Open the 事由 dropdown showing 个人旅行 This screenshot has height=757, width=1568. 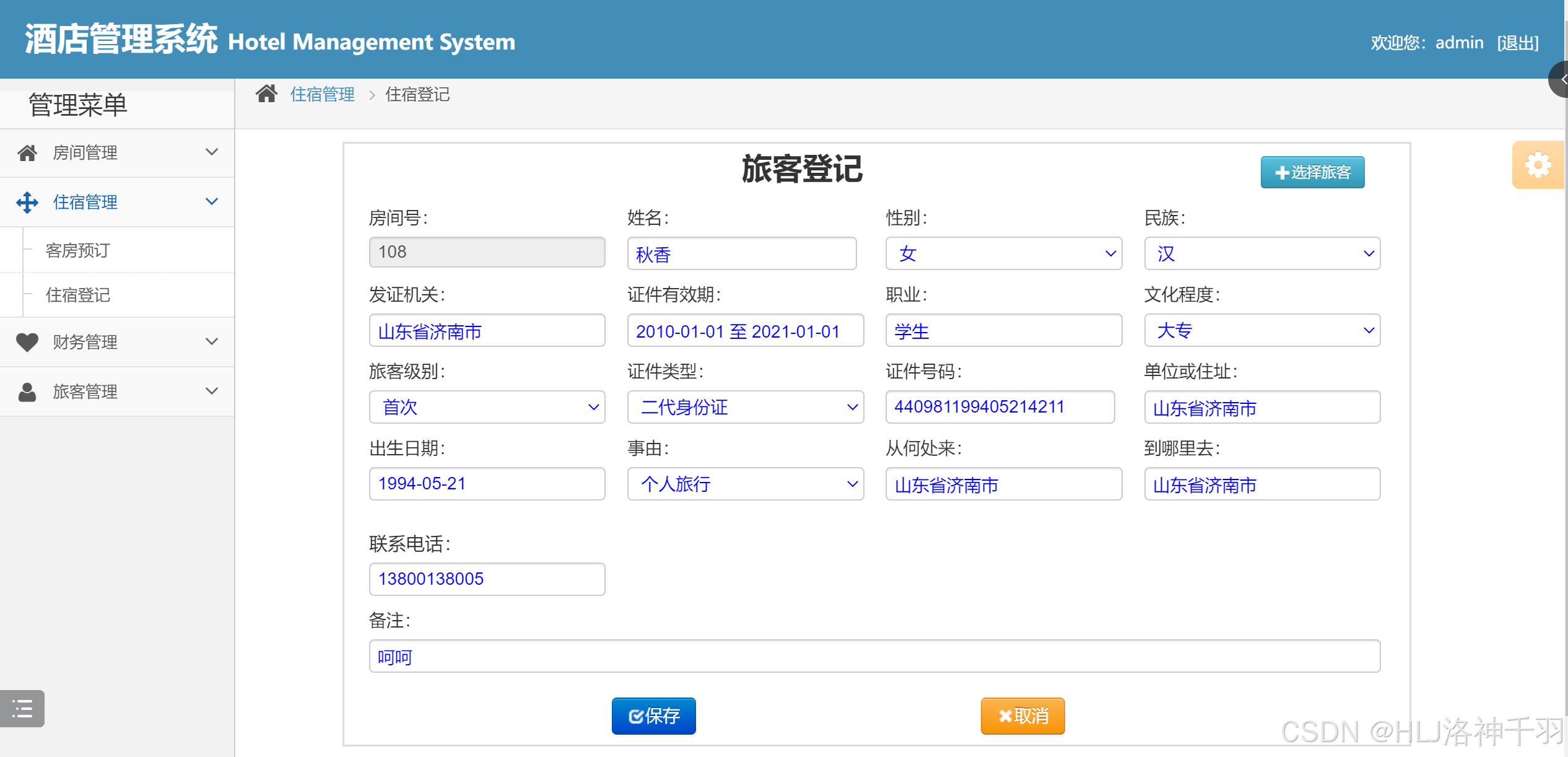745,484
